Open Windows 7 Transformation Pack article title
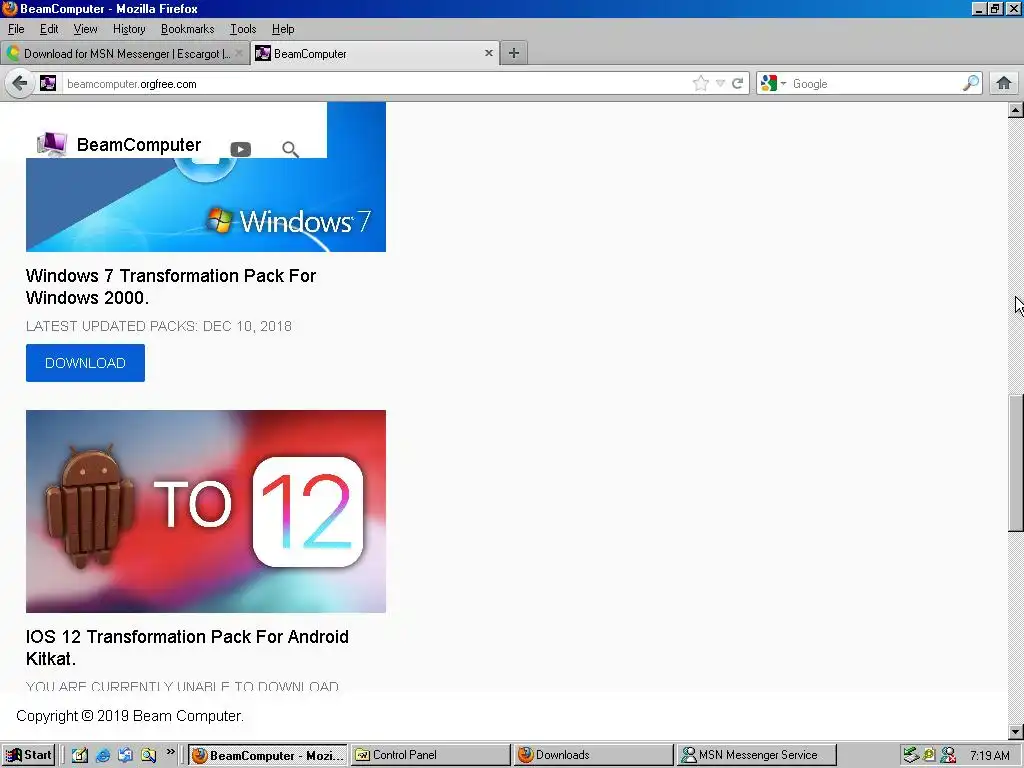Image resolution: width=1024 pixels, height=768 pixels. tap(171, 287)
